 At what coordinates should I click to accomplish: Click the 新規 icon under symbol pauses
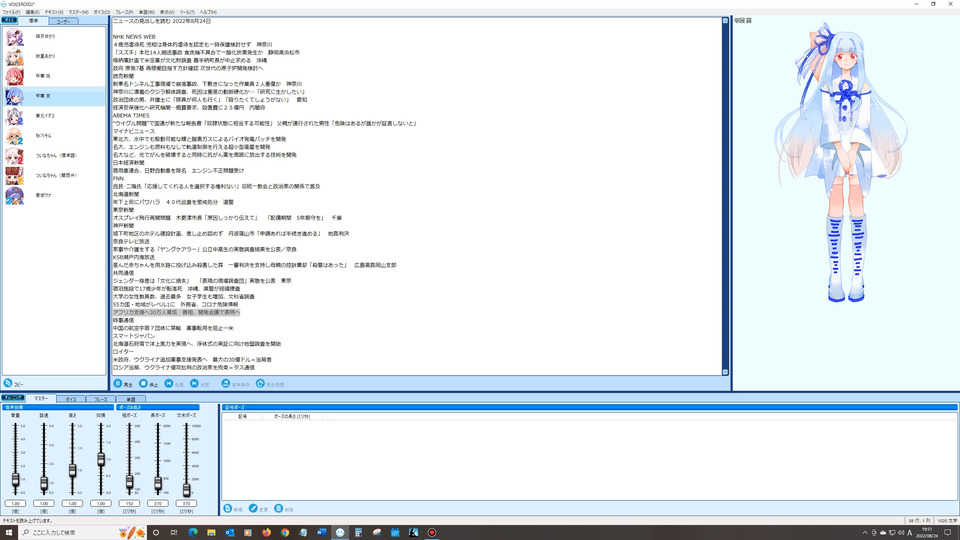pos(228,509)
